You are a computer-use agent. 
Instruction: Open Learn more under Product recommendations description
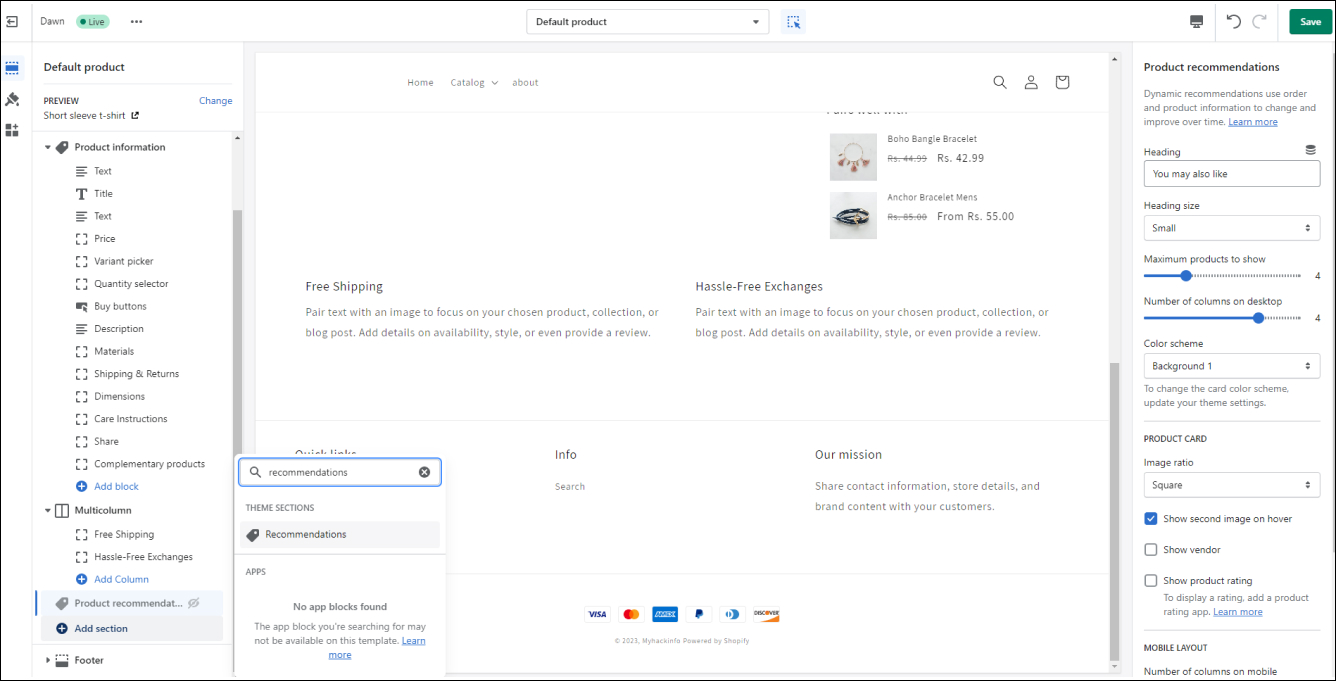[1253, 122]
